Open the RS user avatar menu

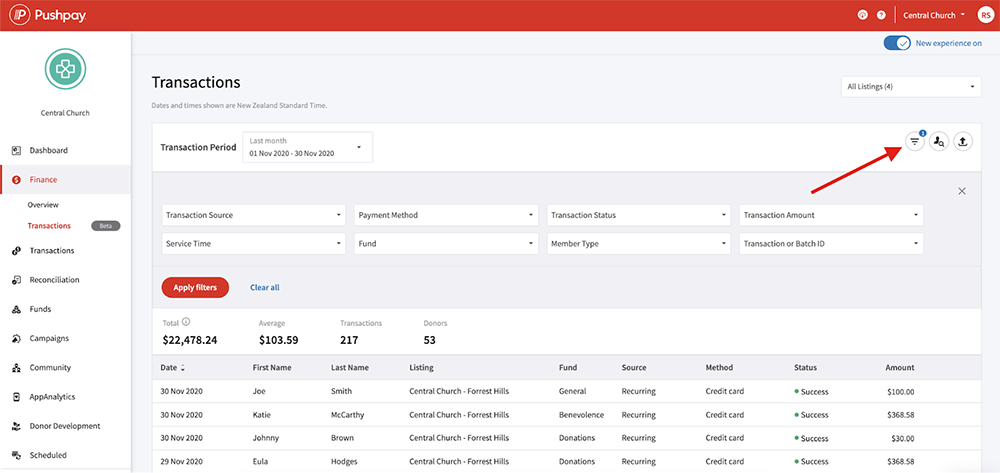tap(985, 15)
